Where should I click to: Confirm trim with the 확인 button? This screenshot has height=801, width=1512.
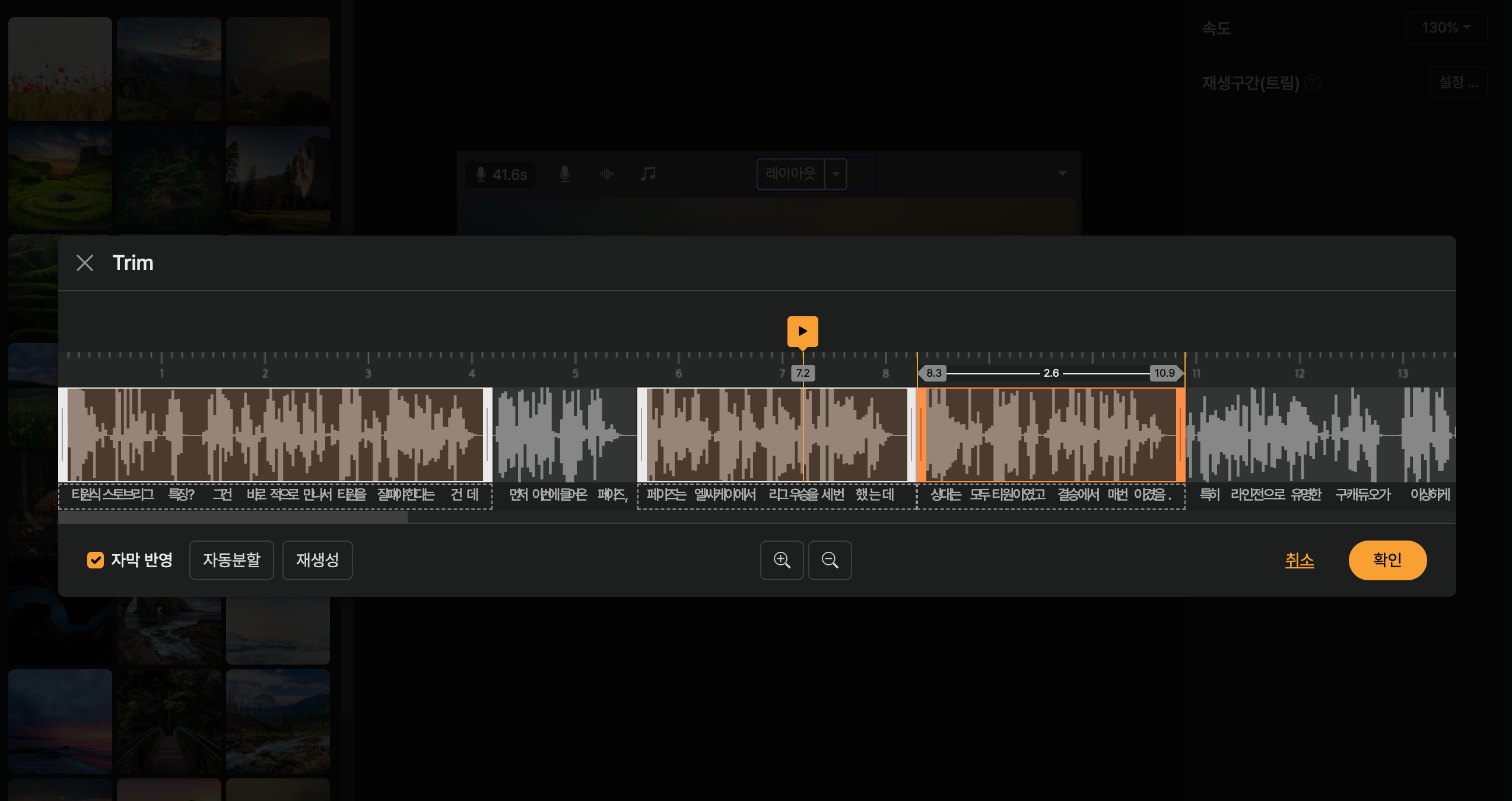coord(1387,560)
